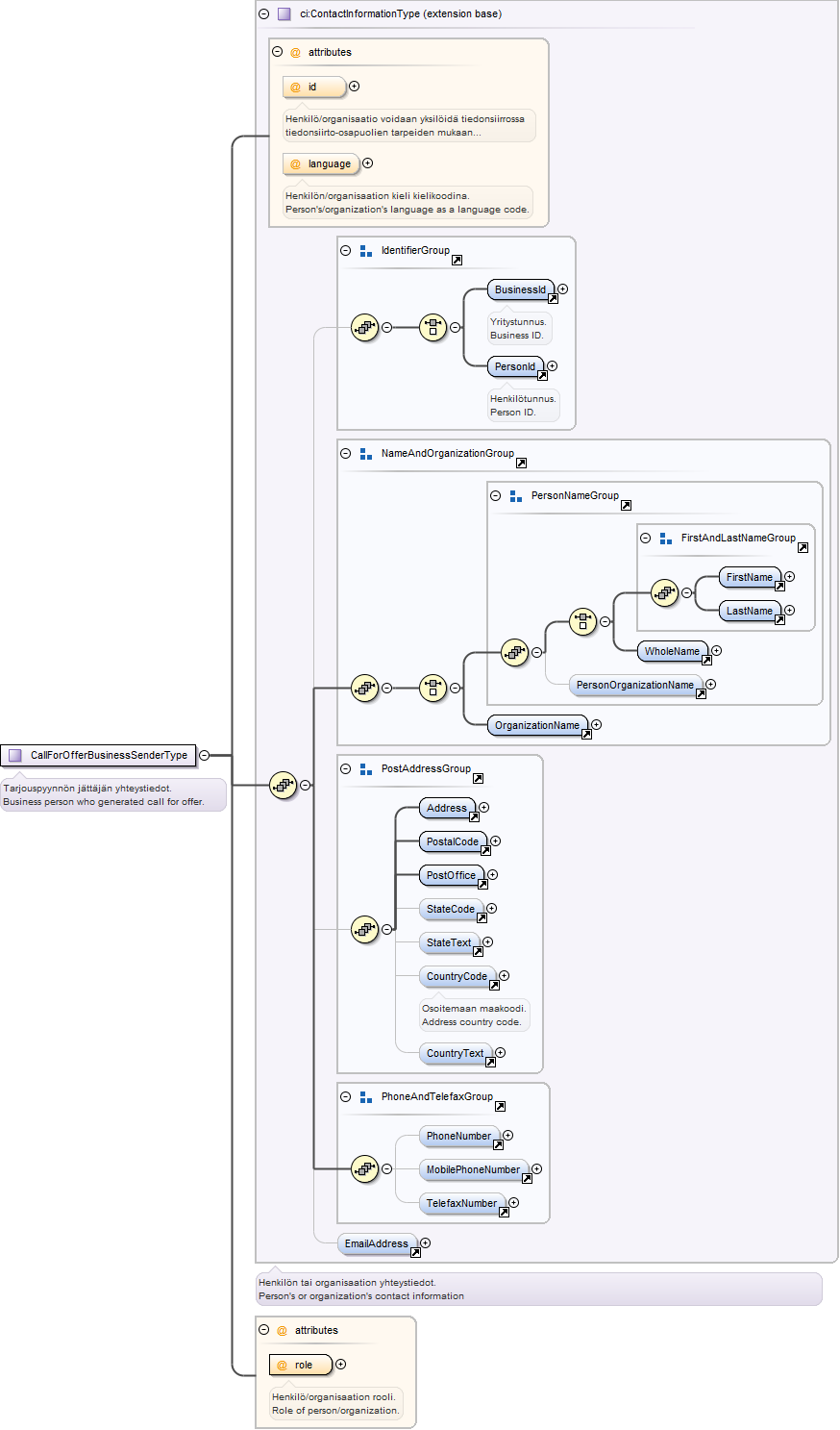Select the TelefaxNumber element node

coord(462,1204)
